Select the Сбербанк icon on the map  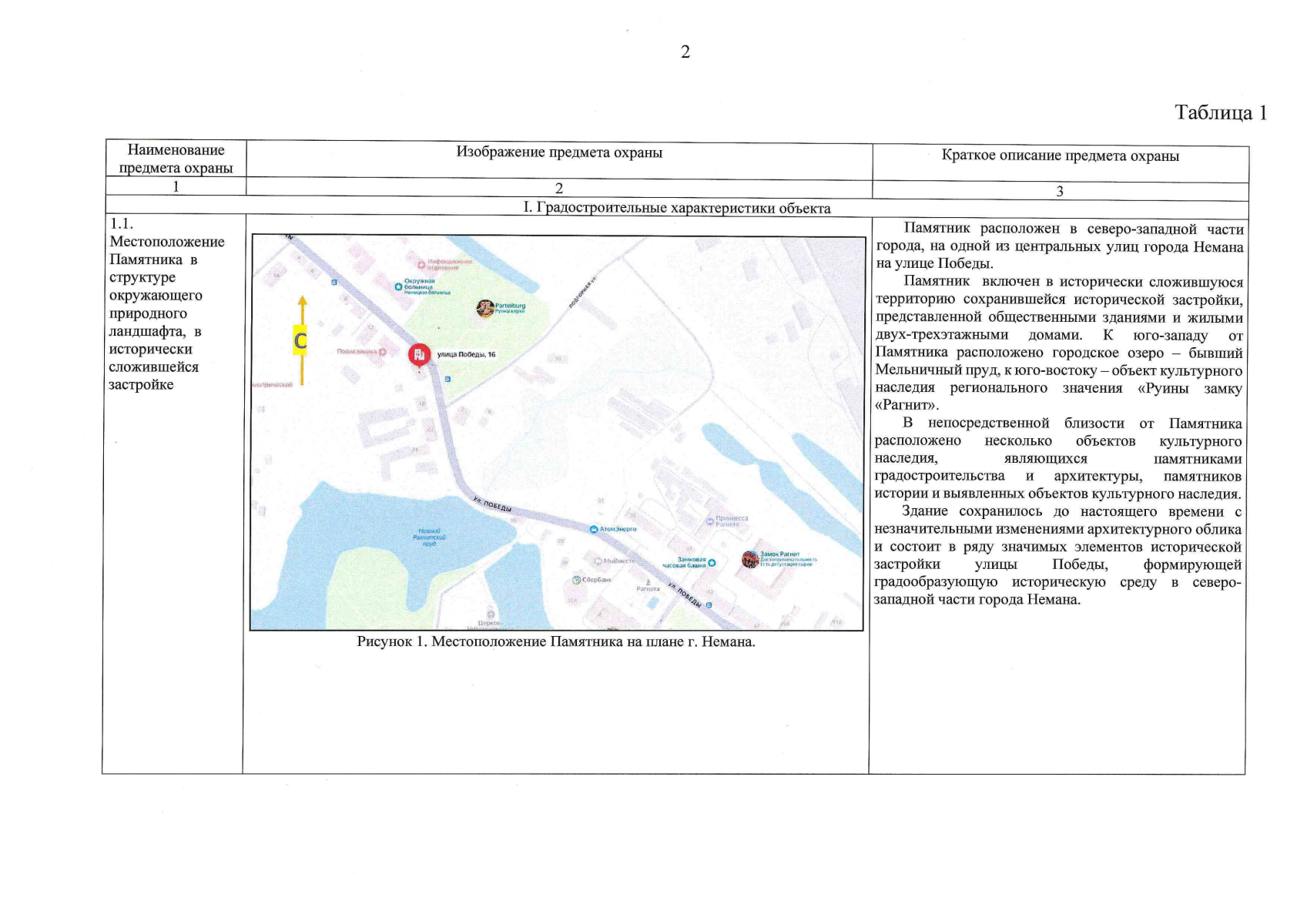point(575,580)
